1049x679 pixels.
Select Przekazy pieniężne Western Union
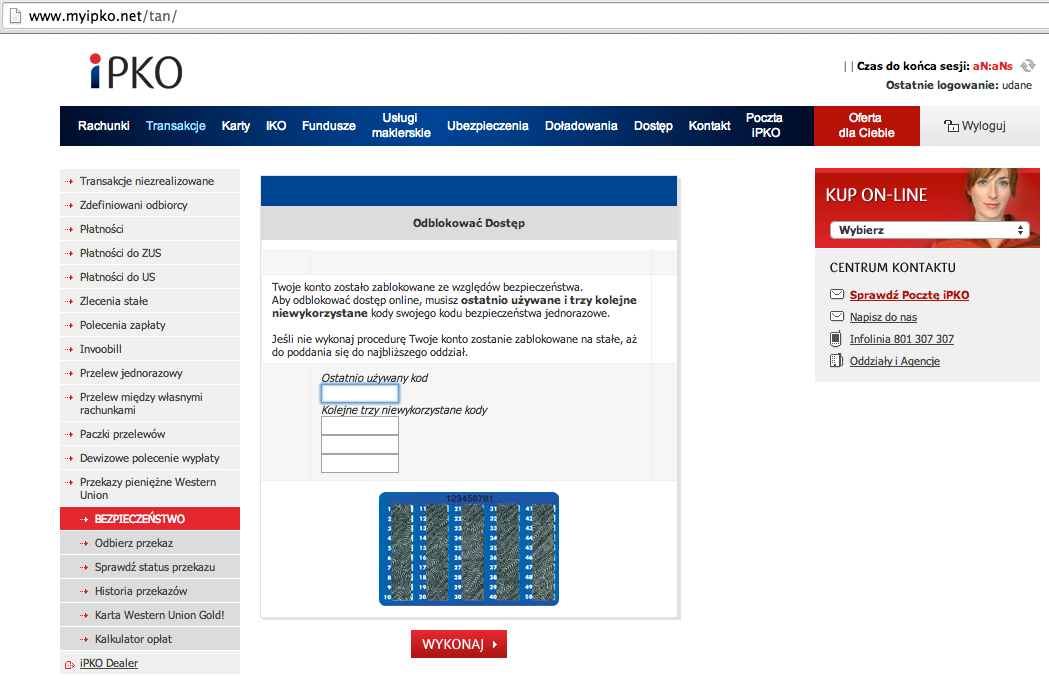point(150,488)
